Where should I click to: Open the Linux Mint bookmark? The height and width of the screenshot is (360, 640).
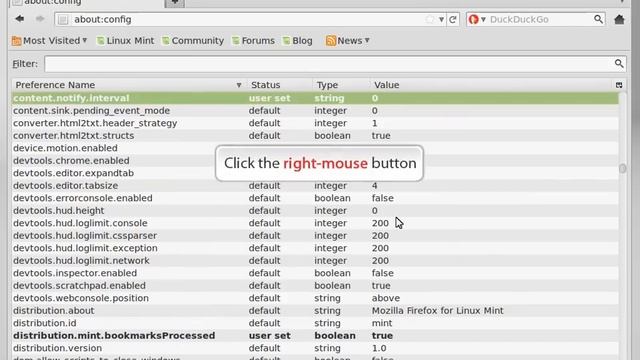coord(125,40)
